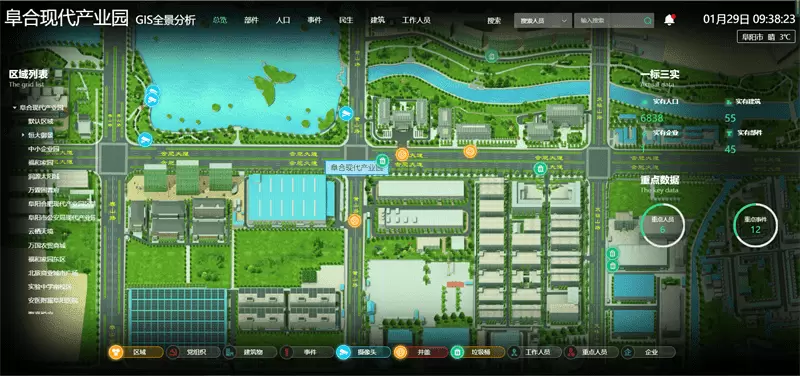This screenshot has height=376, width=800.
Task: Click the search magnifier icon
Action: [648, 21]
